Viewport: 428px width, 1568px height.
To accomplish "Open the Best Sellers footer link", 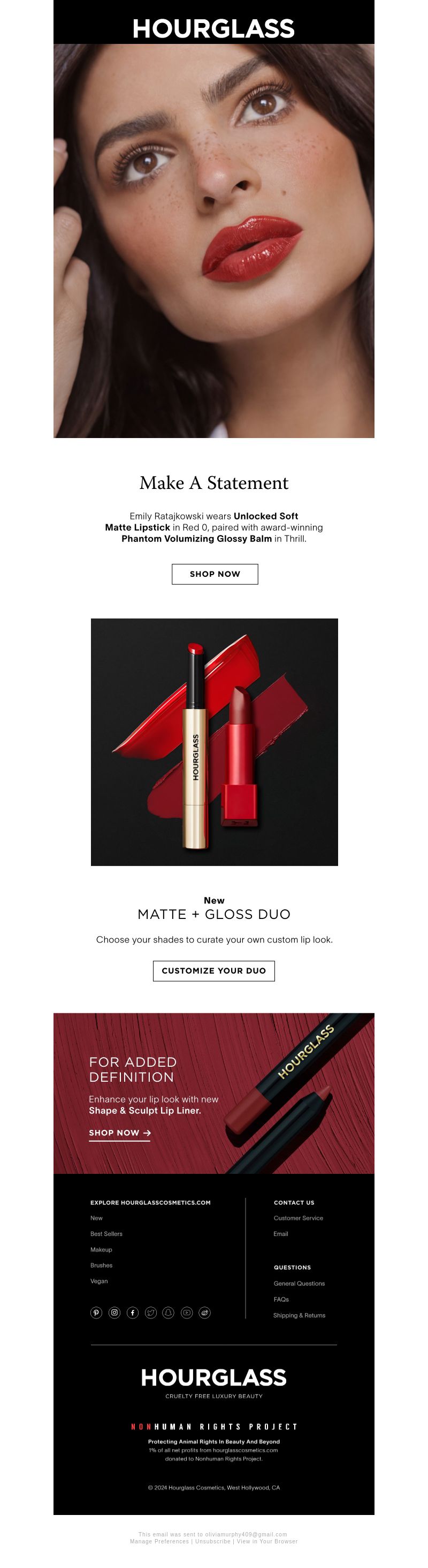I will tap(106, 1234).
